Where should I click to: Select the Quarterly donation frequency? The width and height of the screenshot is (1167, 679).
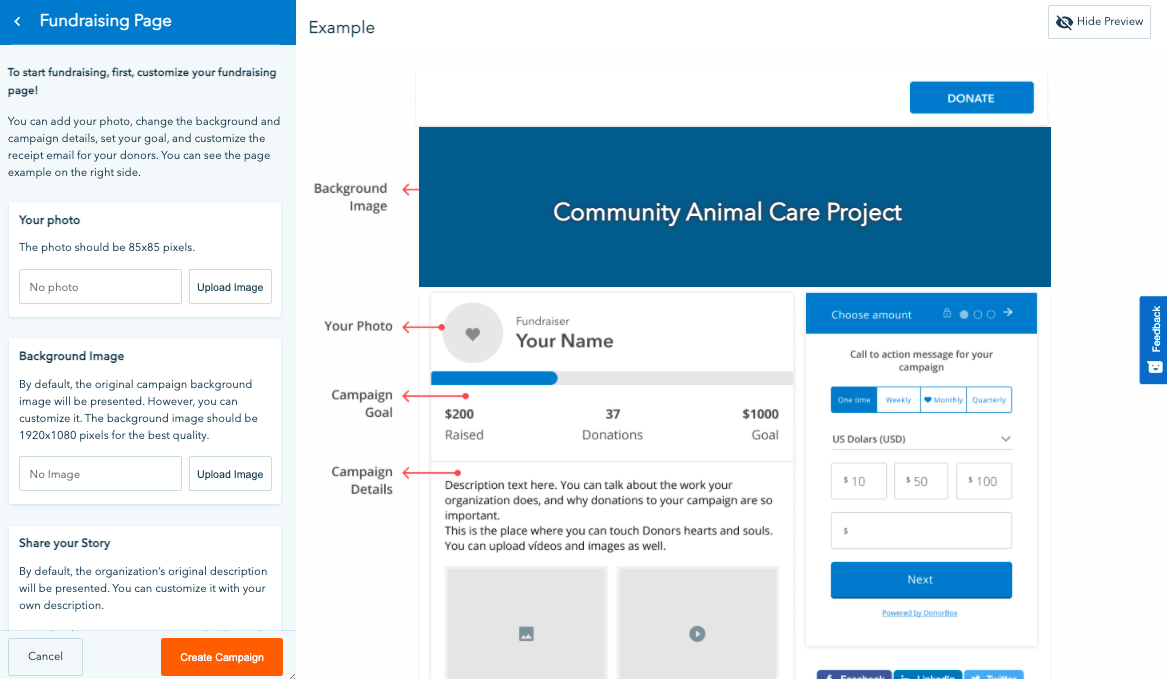pyautogui.click(x=989, y=400)
